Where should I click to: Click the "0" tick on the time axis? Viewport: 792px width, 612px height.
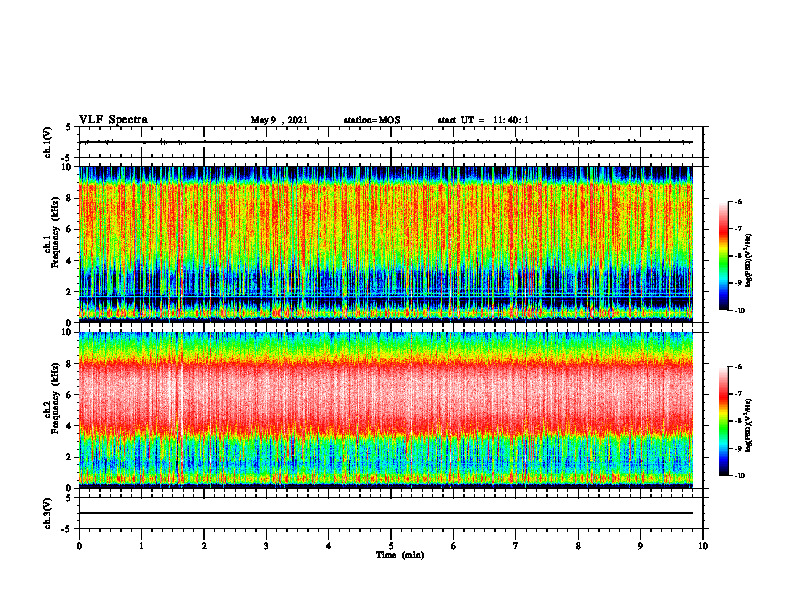pos(79,546)
